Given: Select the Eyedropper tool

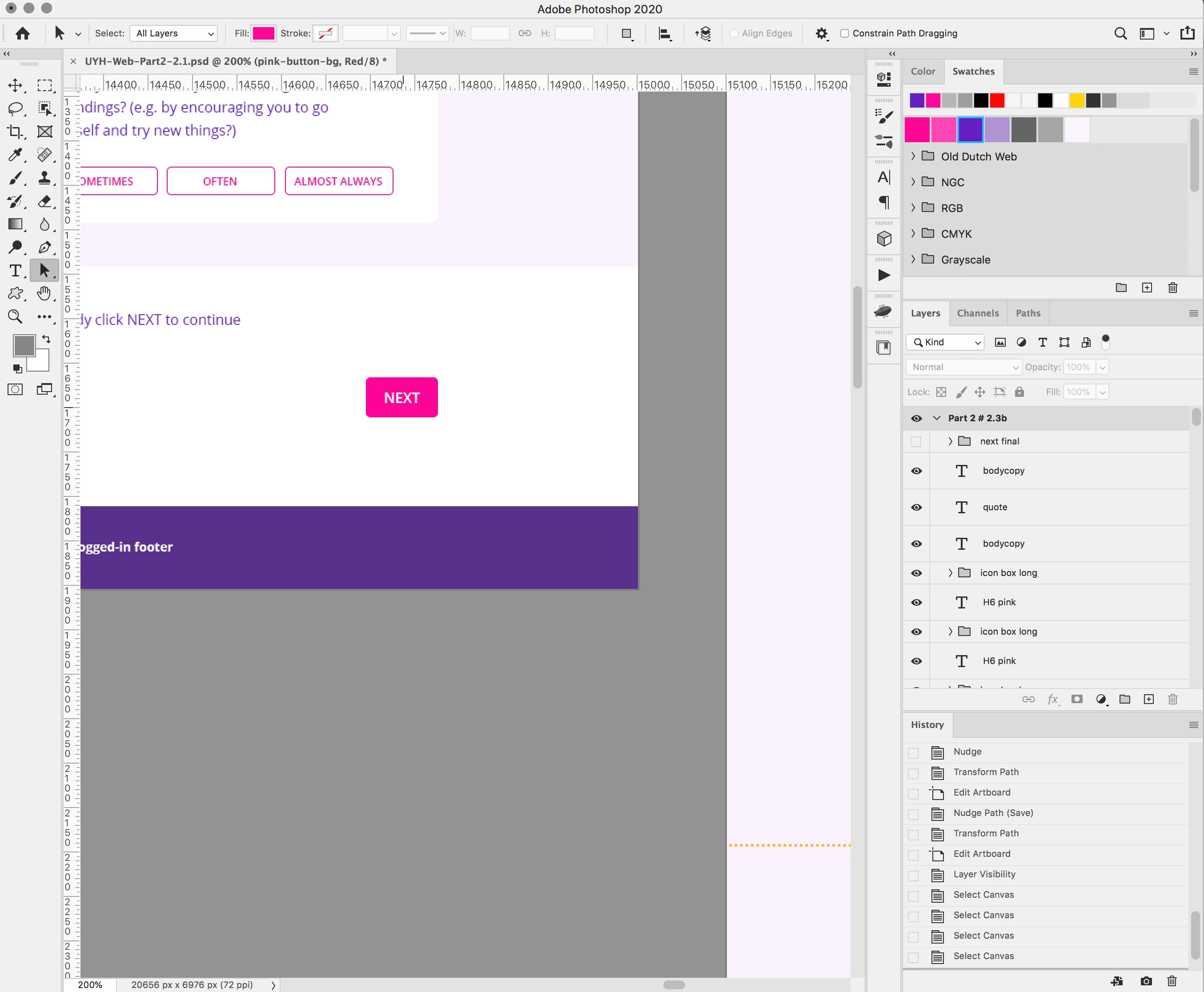Looking at the screenshot, I should tap(16, 155).
